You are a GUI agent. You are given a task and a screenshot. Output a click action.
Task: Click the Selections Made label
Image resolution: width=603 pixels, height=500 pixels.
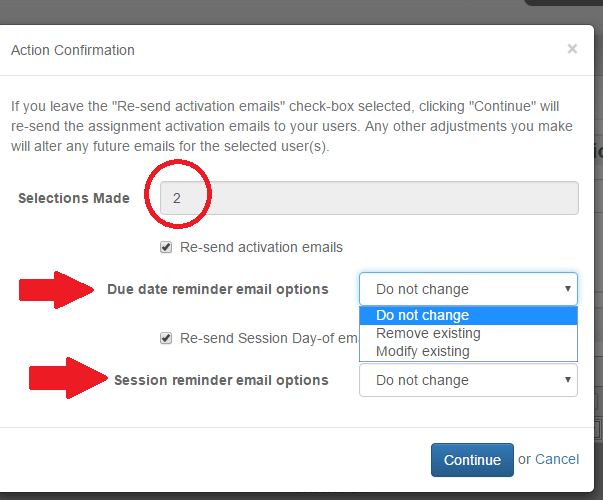(x=74, y=198)
